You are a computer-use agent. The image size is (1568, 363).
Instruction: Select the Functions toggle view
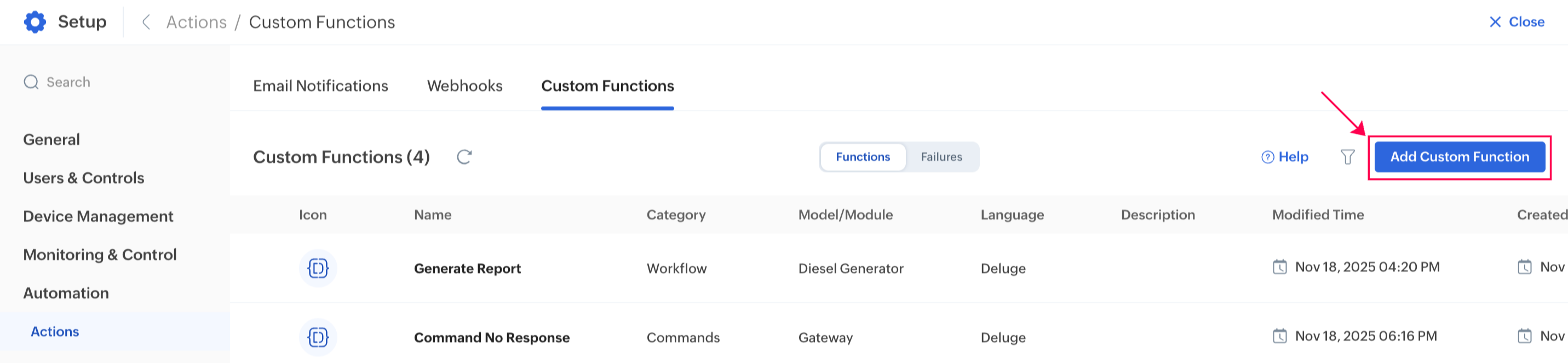(863, 157)
